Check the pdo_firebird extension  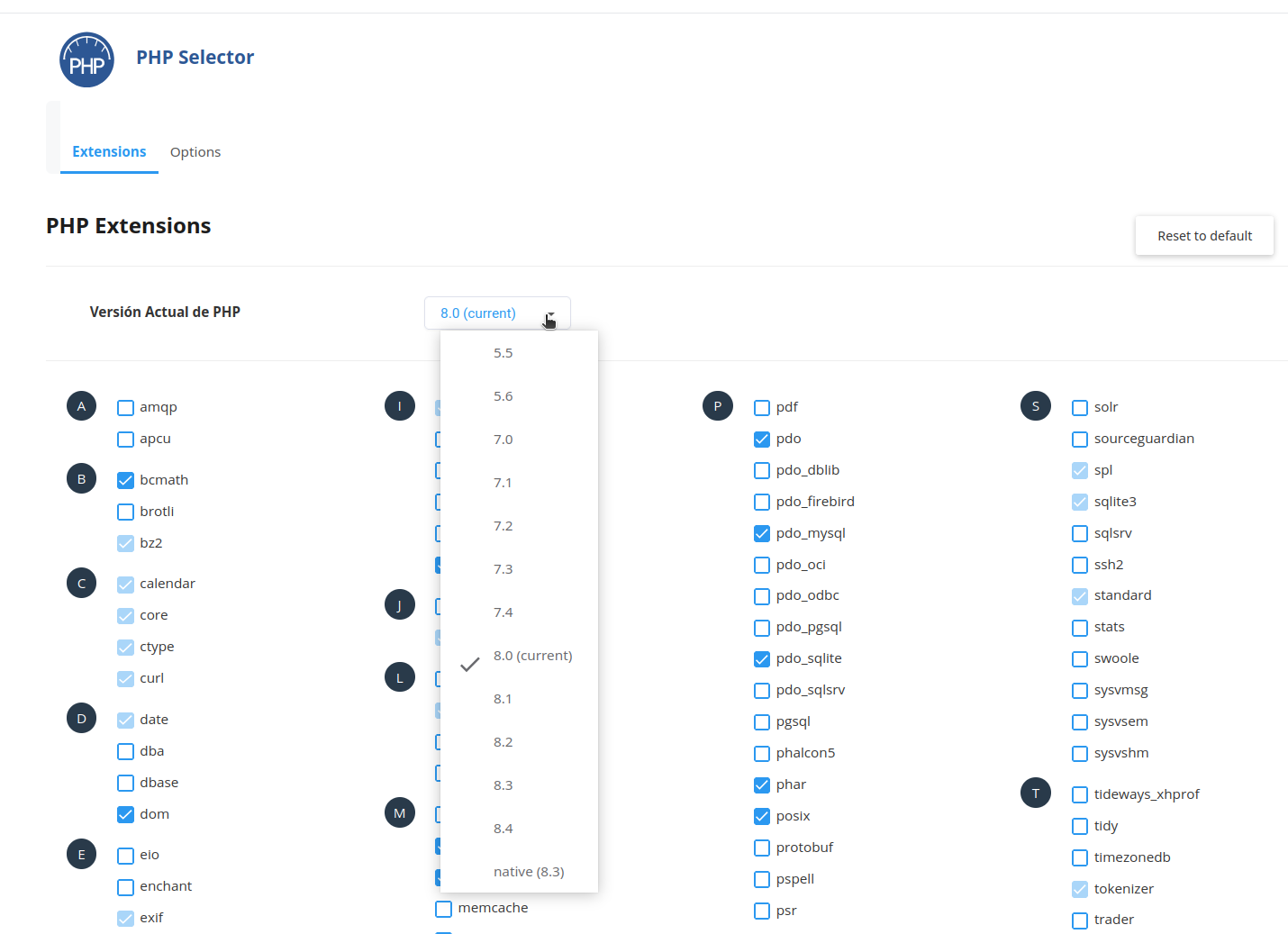762,503
